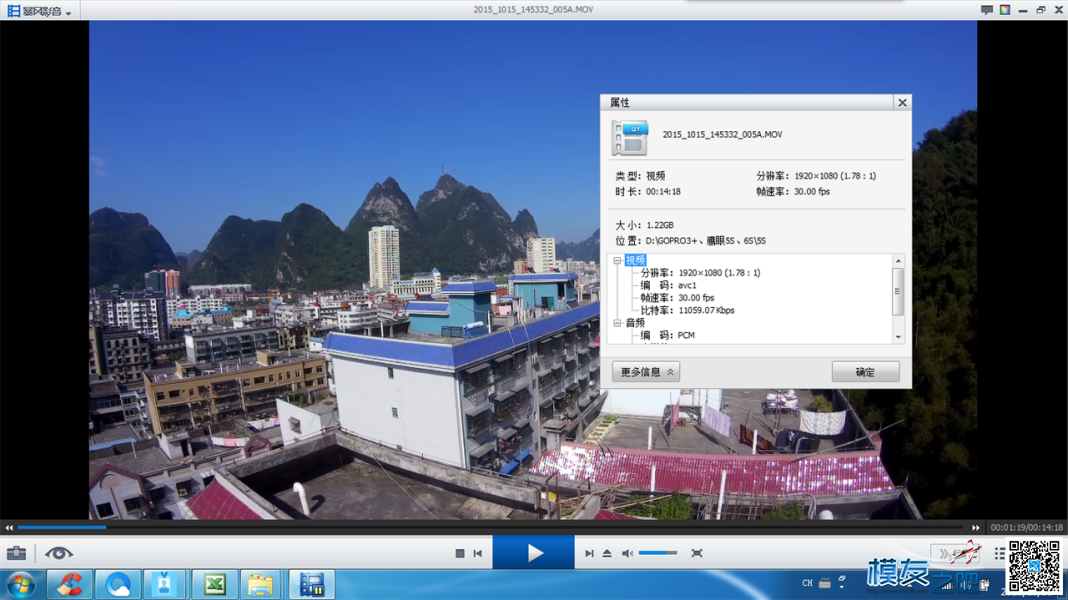Open the Windows Start menu
This screenshot has height=600, width=1068.
[21, 585]
